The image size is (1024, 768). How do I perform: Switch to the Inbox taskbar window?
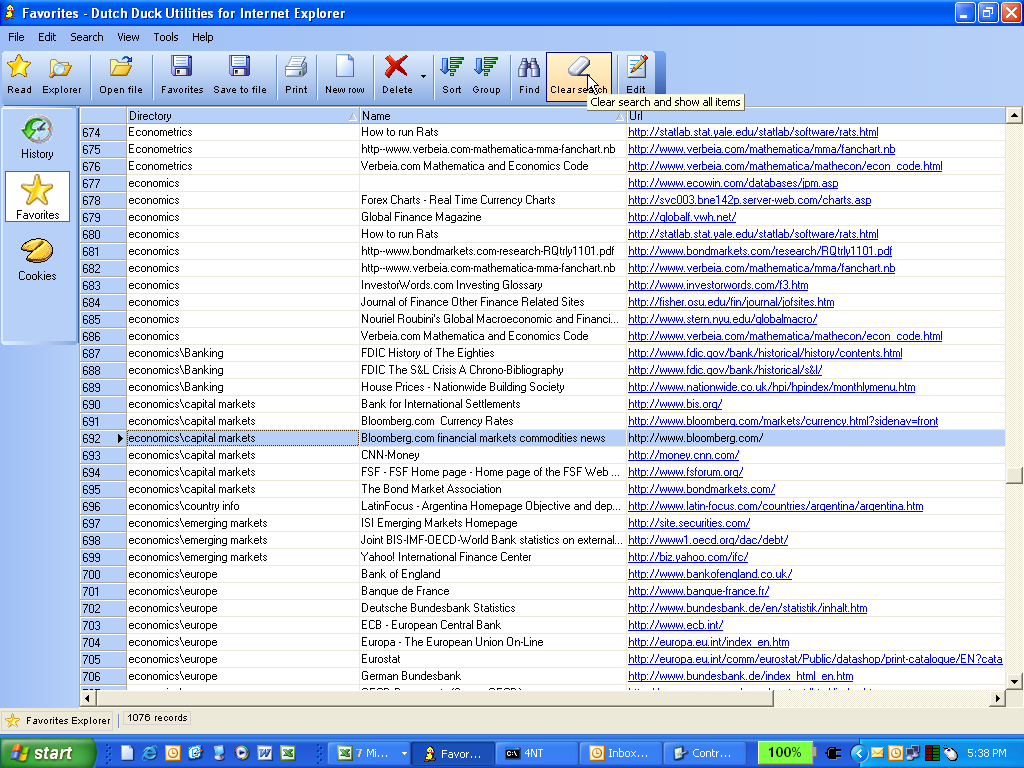click(620, 753)
